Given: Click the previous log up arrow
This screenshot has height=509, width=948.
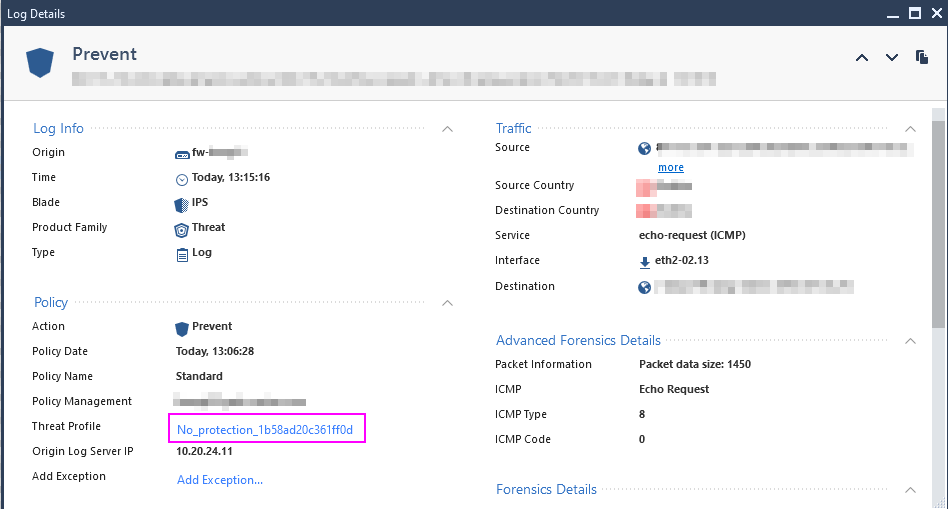Looking at the screenshot, I should 862,58.
